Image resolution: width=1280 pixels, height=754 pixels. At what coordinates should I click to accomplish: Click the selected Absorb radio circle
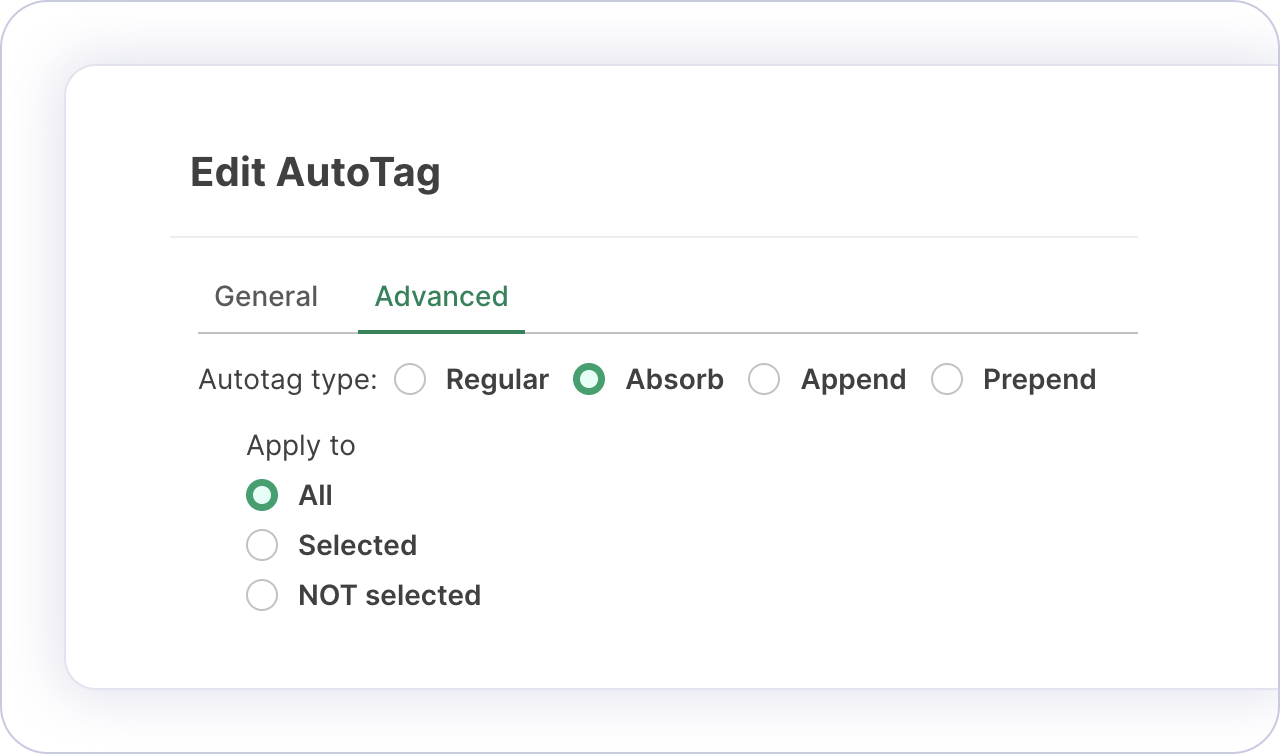click(x=588, y=380)
